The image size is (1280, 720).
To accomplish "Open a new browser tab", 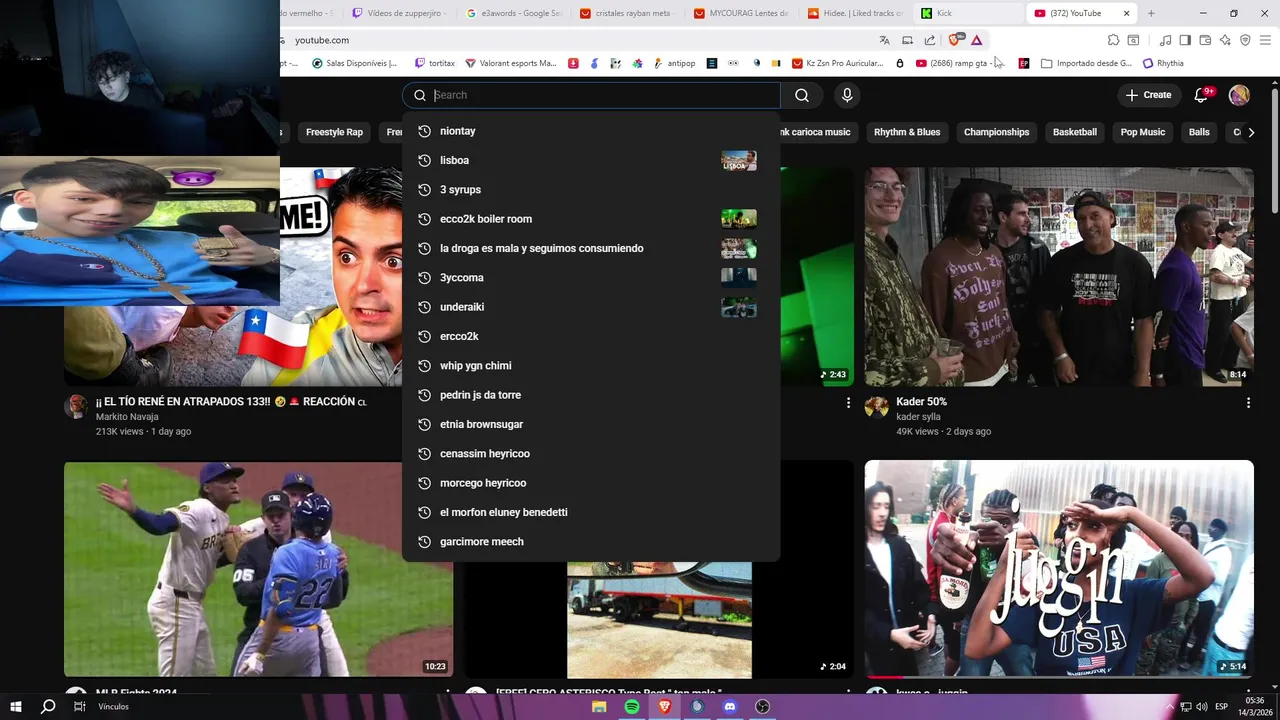I will click(1151, 13).
